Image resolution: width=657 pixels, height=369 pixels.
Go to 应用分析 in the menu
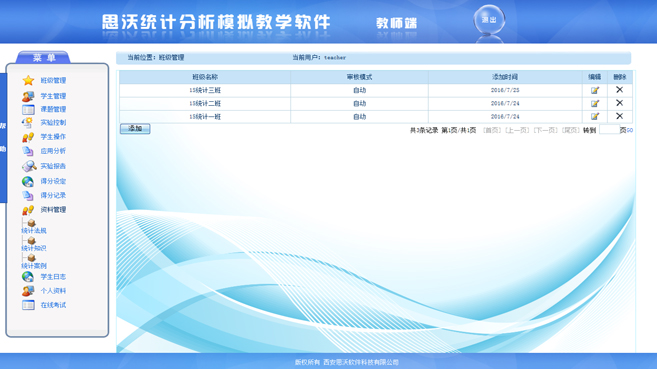53,151
